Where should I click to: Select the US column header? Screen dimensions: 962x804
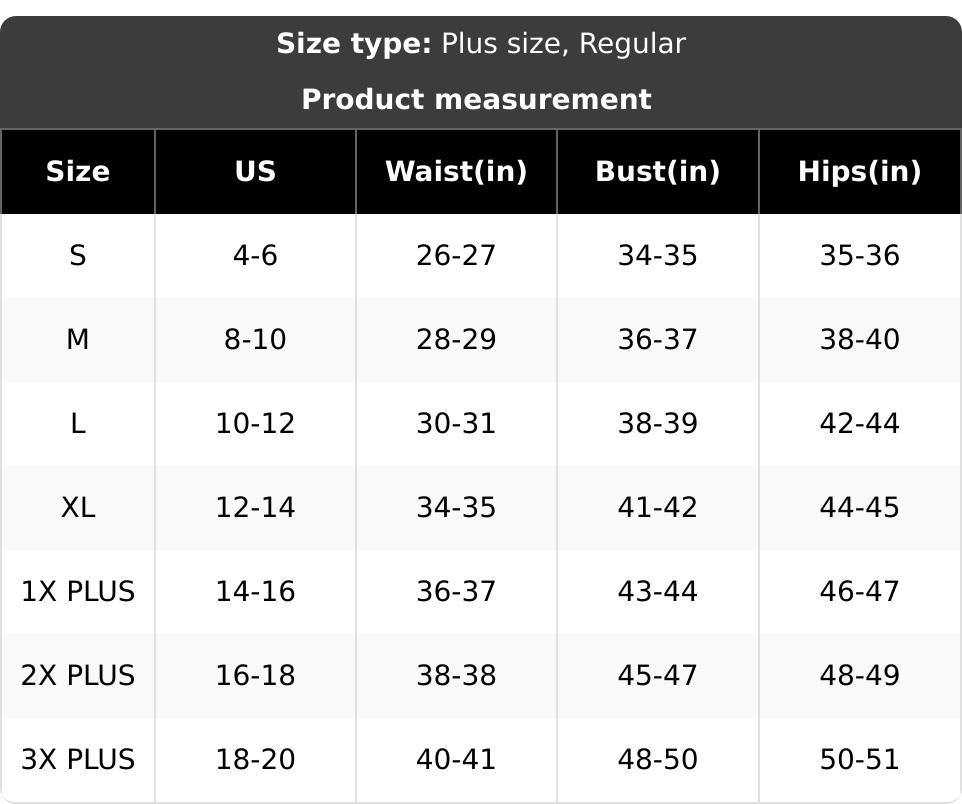pos(255,171)
